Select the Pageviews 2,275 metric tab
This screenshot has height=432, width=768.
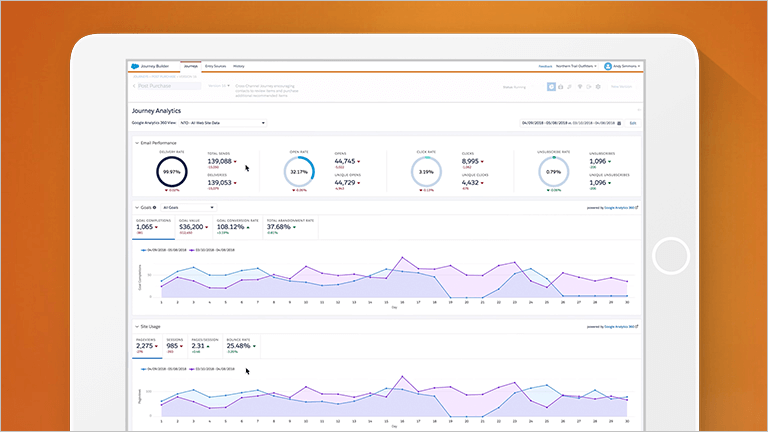tap(147, 346)
